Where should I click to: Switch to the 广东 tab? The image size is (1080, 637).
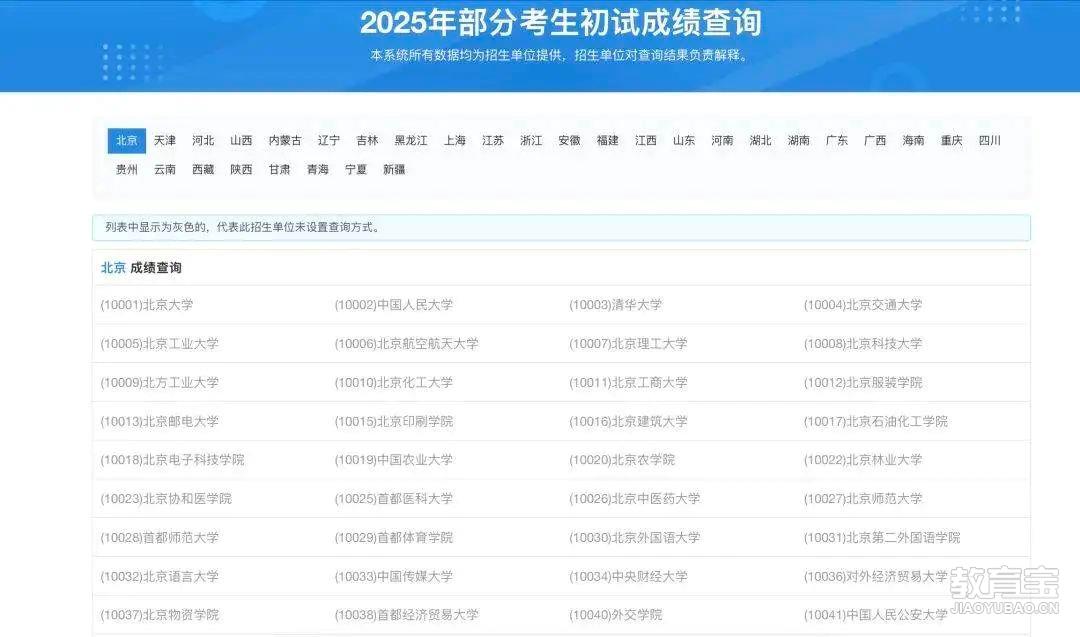point(837,140)
